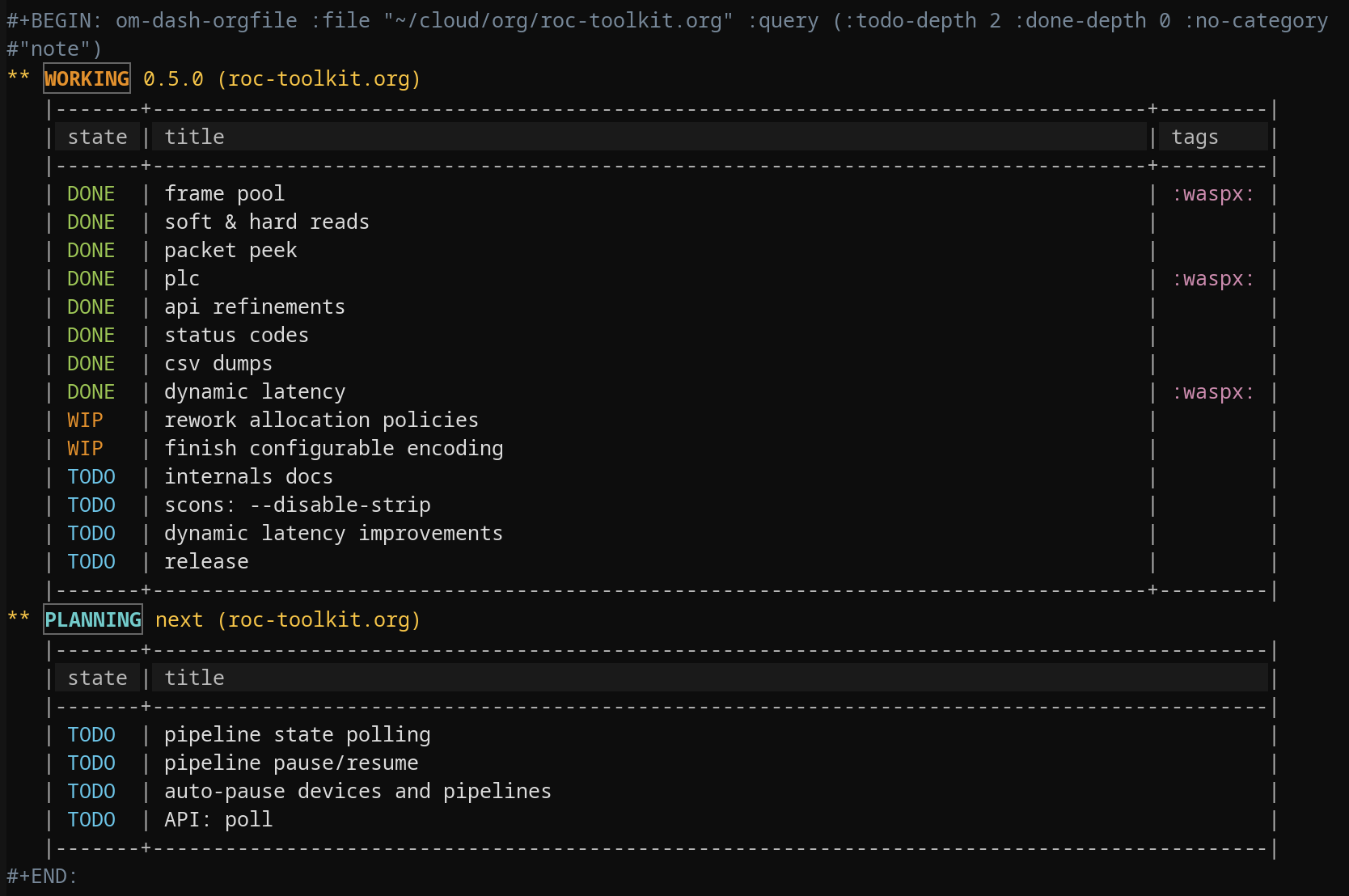This screenshot has height=896, width=1349.
Task: Click the file path "~/cloud/org/roc-toolkit.org"
Action: coord(558,20)
